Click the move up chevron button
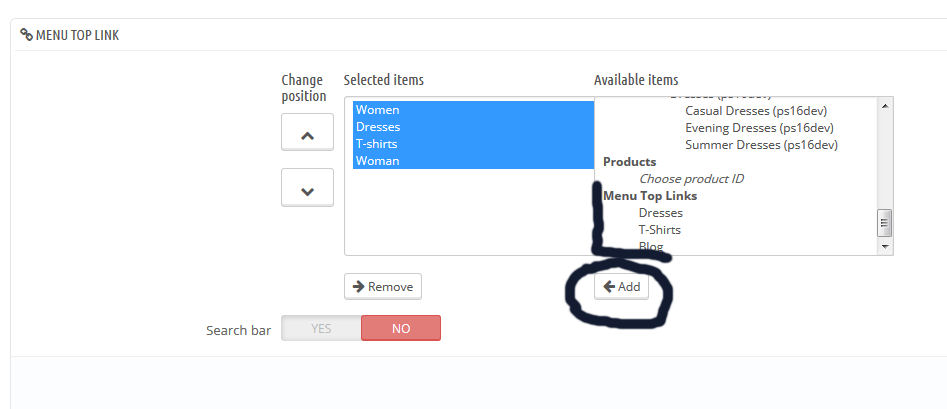947x409 pixels. click(307, 133)
